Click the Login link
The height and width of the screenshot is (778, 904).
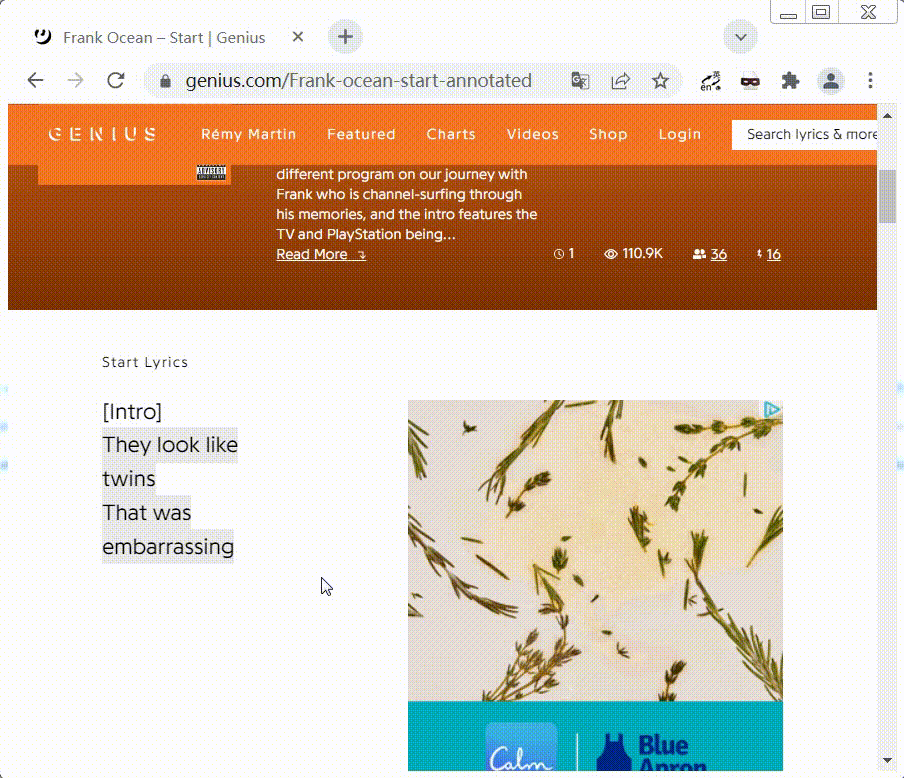click(680, 134)
